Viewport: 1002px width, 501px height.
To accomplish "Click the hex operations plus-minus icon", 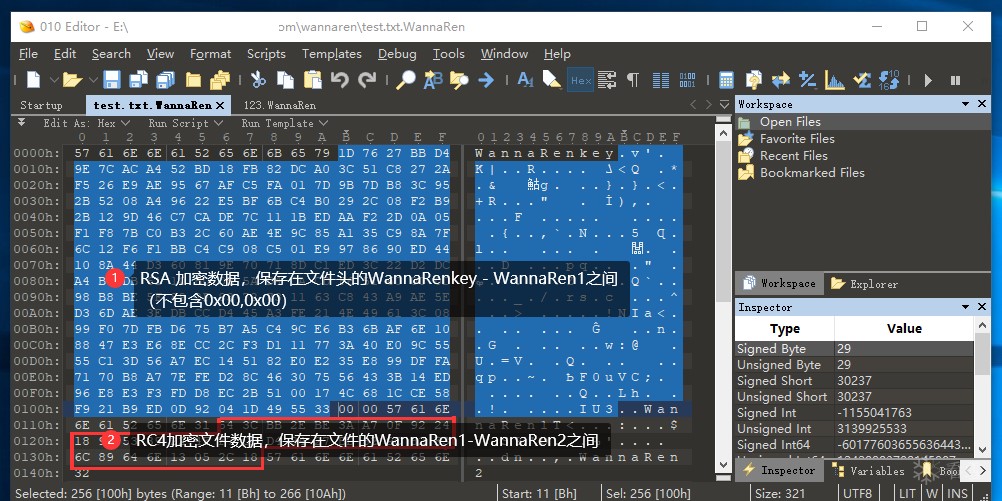I will pyautogui.click(x=807, y=80).
